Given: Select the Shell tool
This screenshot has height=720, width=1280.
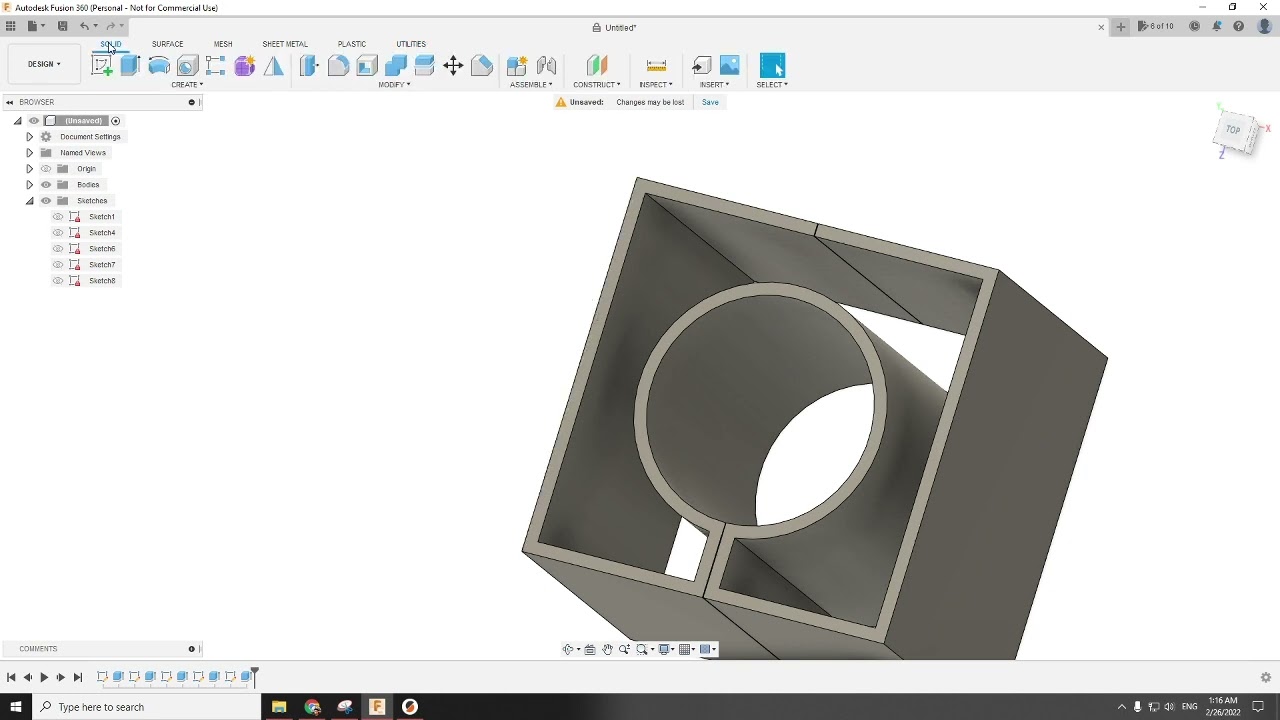Looking at the screenshot, I should click(367, 66).
